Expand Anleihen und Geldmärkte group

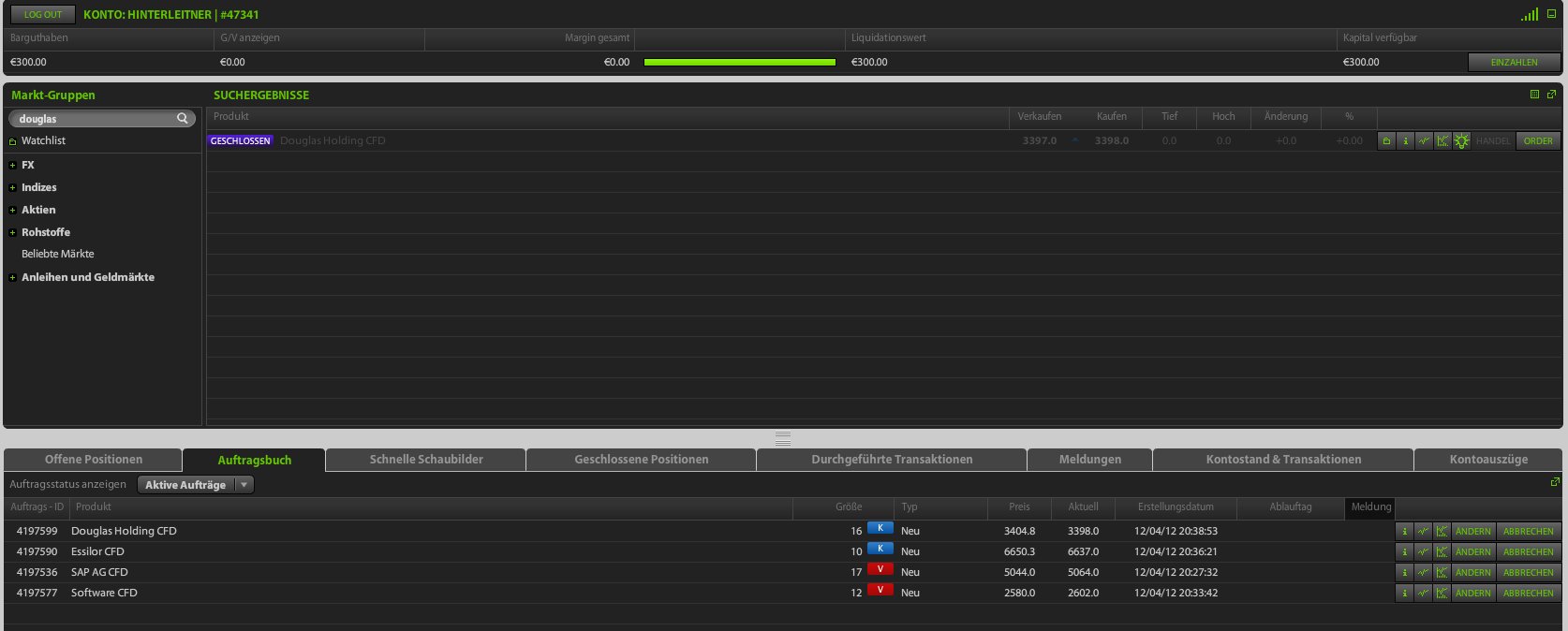tap(13, 277)
